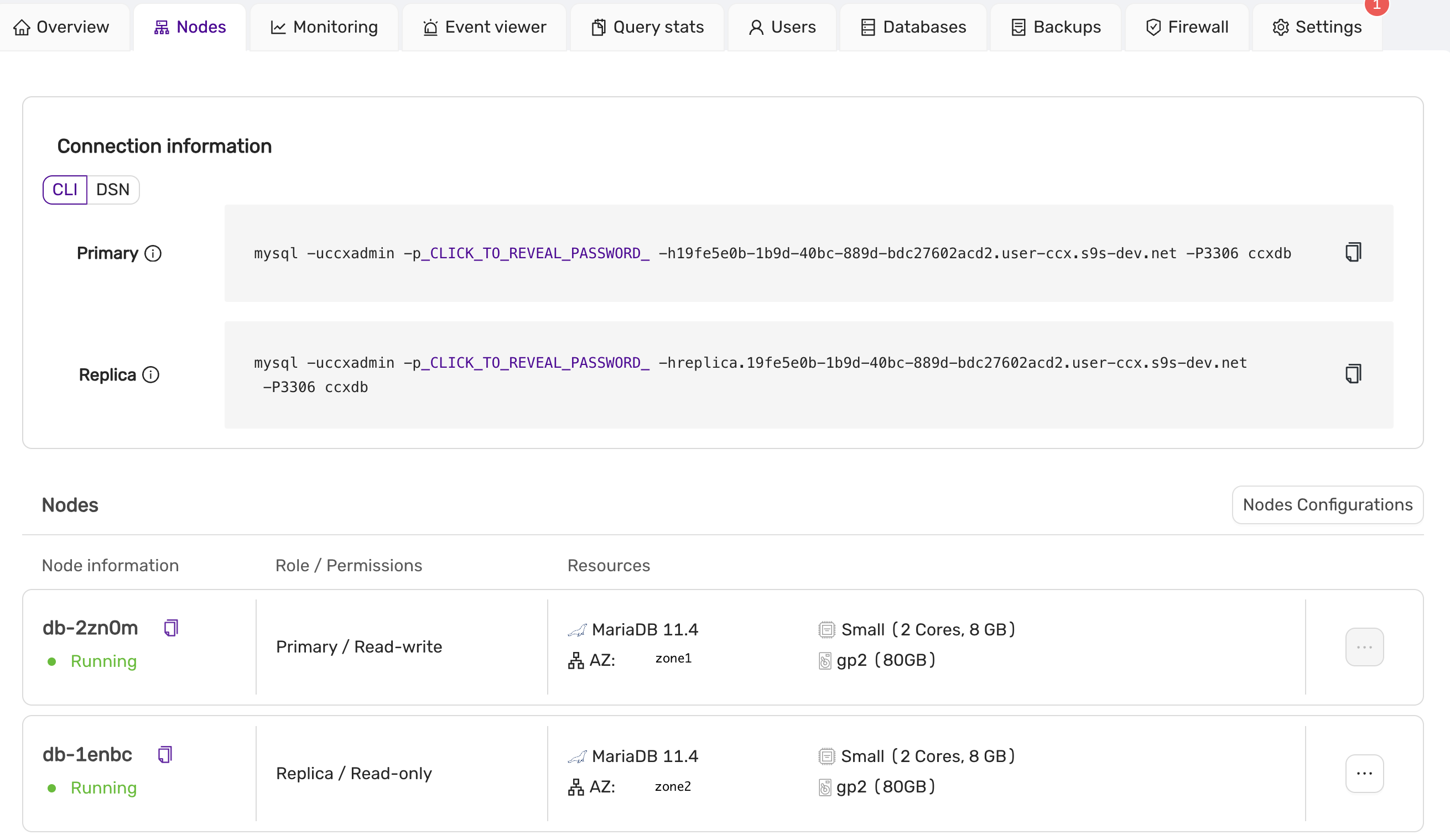This screenshot has height=840, width=1450.
Task: Switch connection info to DSN format
Action: coord(113,189)
